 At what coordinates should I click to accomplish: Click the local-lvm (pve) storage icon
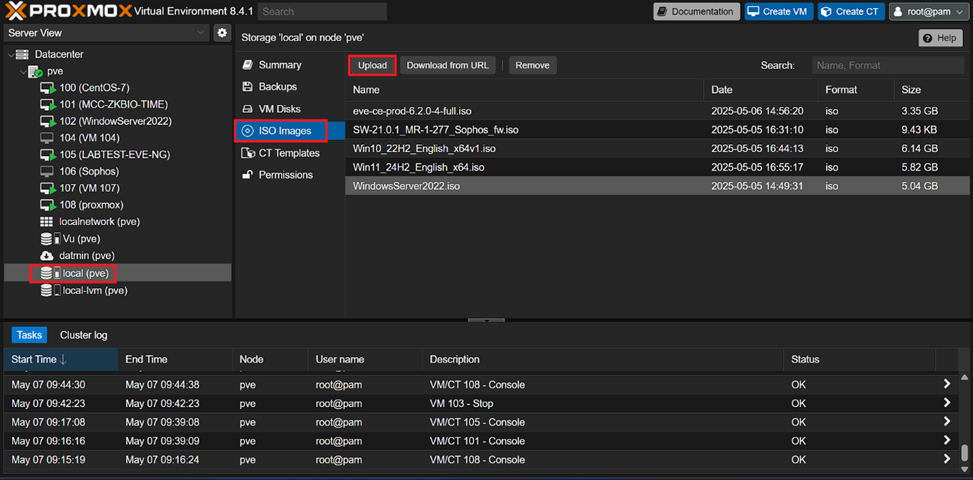pos(47,291)
